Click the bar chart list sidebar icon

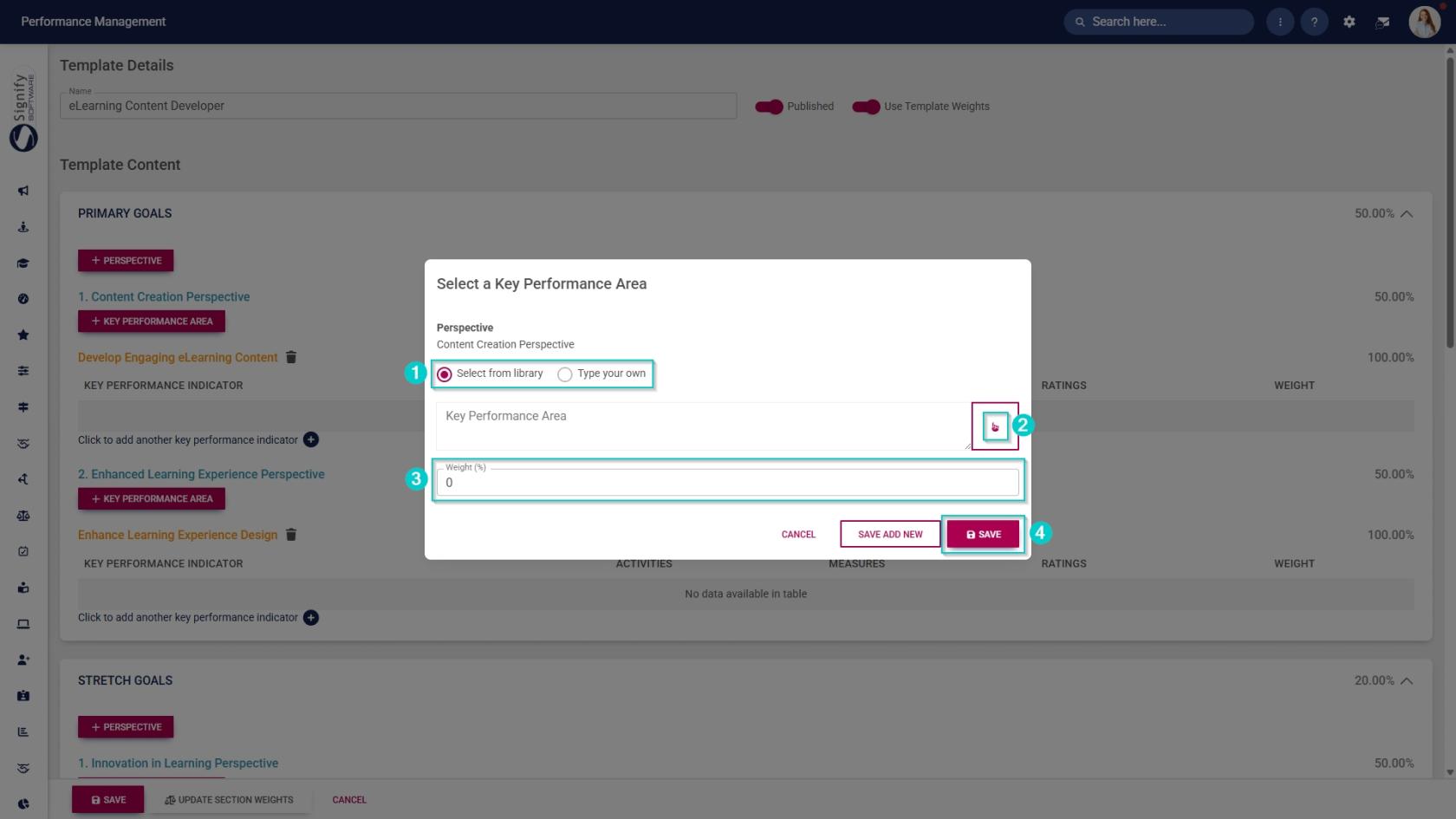click(23, 732)
